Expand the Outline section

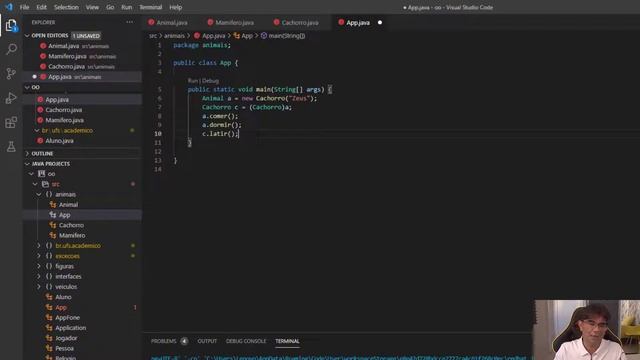pyautogui.click(x=27, y=153)
